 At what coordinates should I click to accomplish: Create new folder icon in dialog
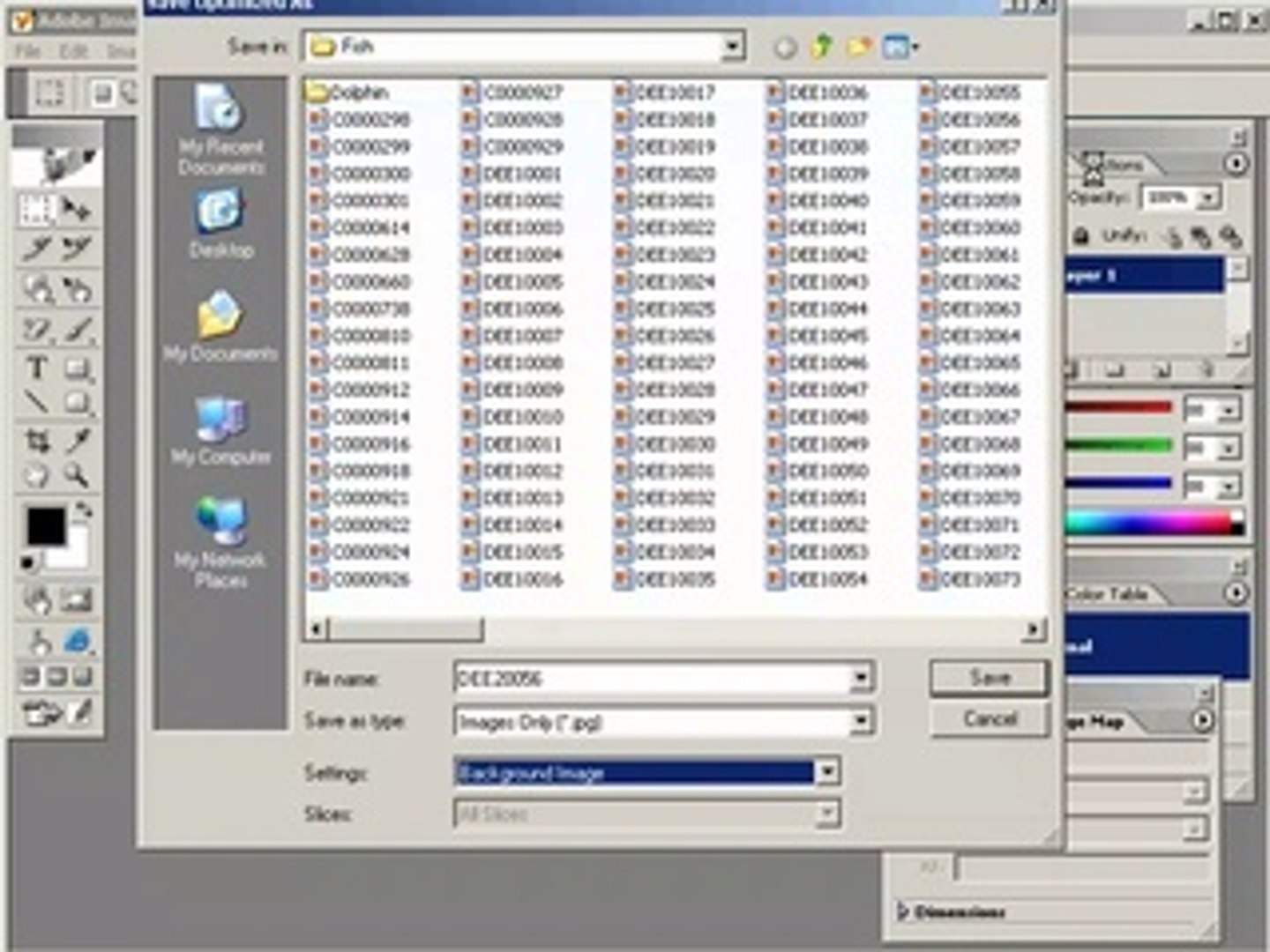[859, 46]
